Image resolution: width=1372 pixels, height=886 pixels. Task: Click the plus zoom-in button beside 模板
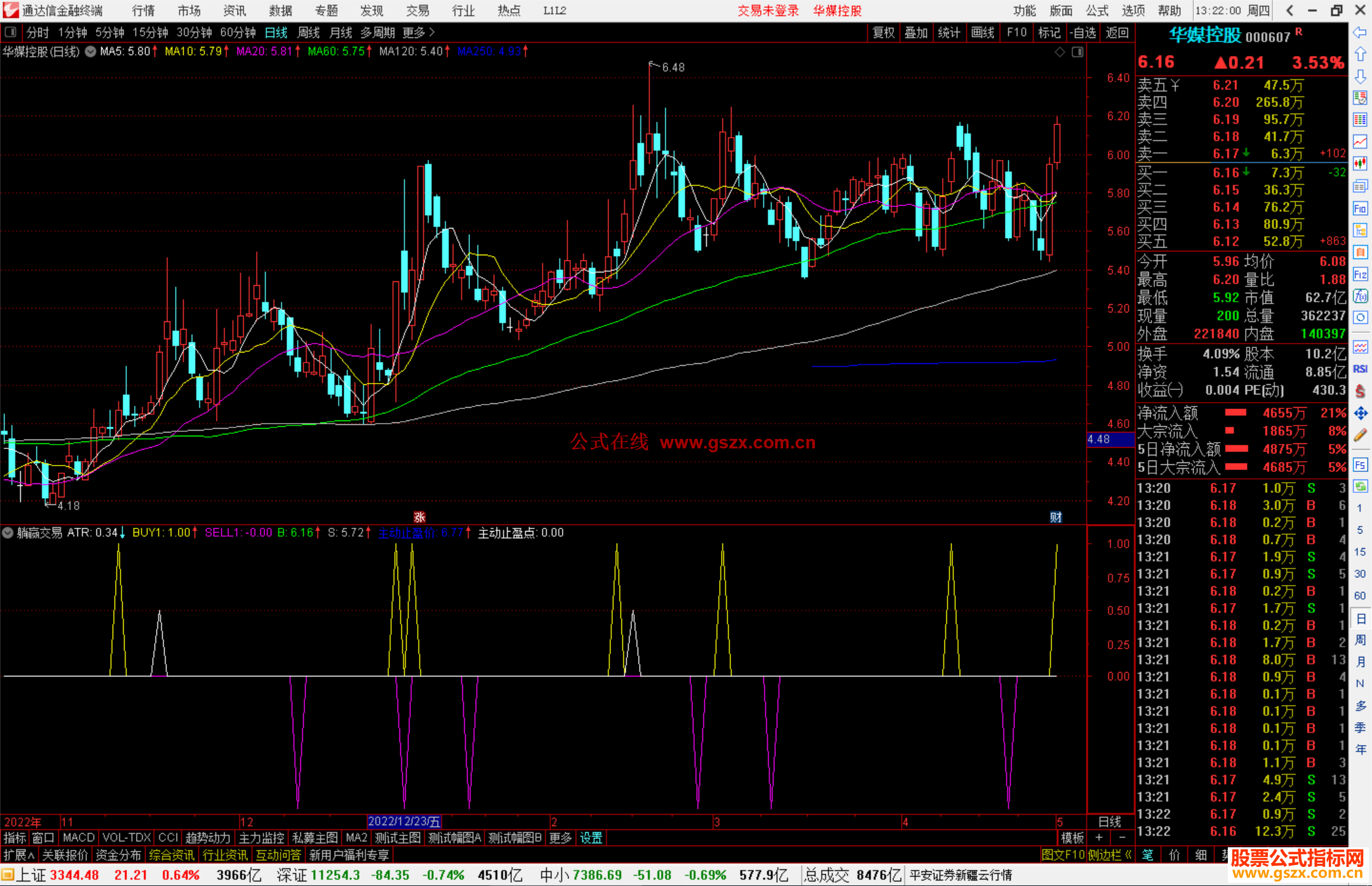(x=1099, y=838)
